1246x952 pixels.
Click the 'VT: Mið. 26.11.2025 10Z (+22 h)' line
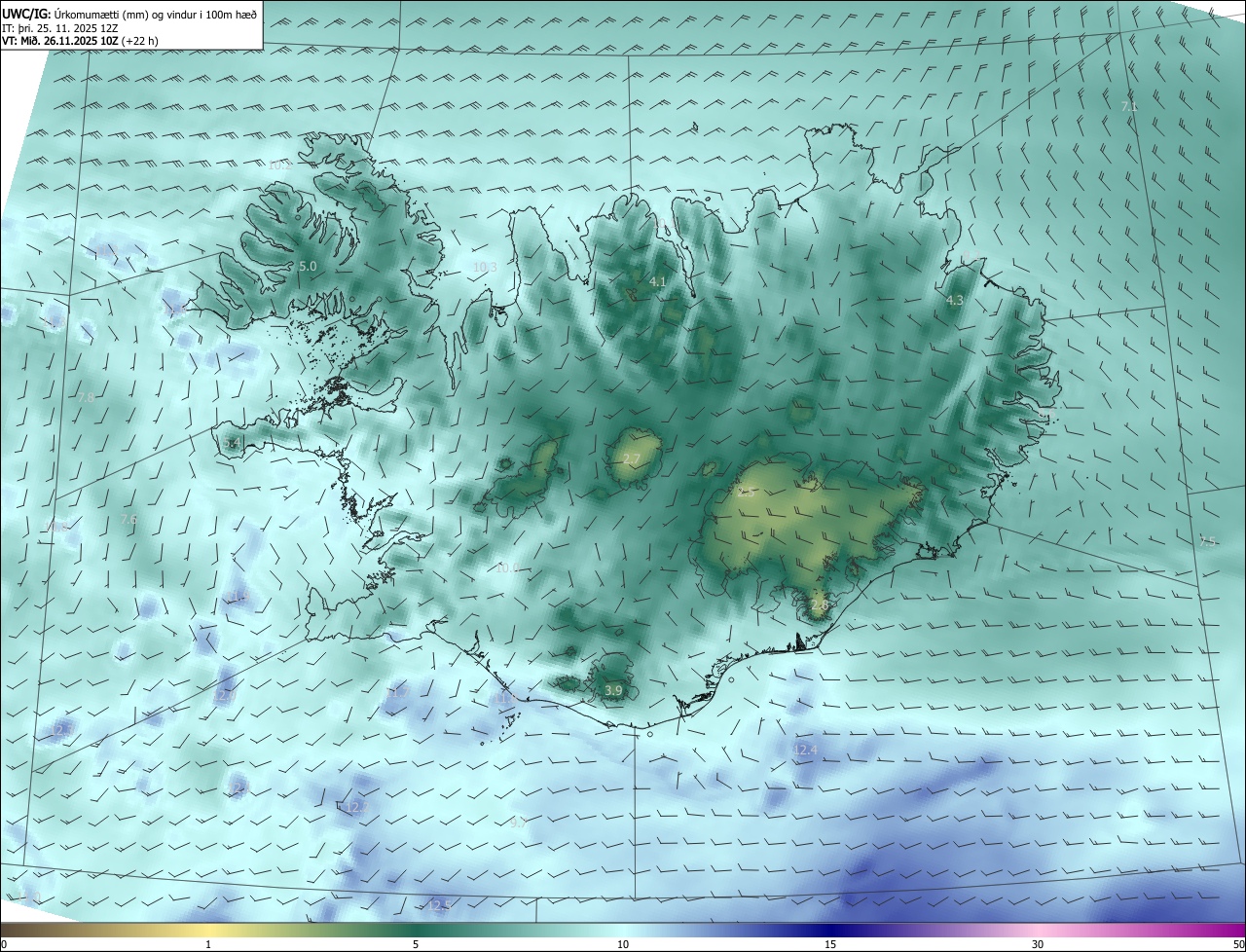click(x=80, y=41)
